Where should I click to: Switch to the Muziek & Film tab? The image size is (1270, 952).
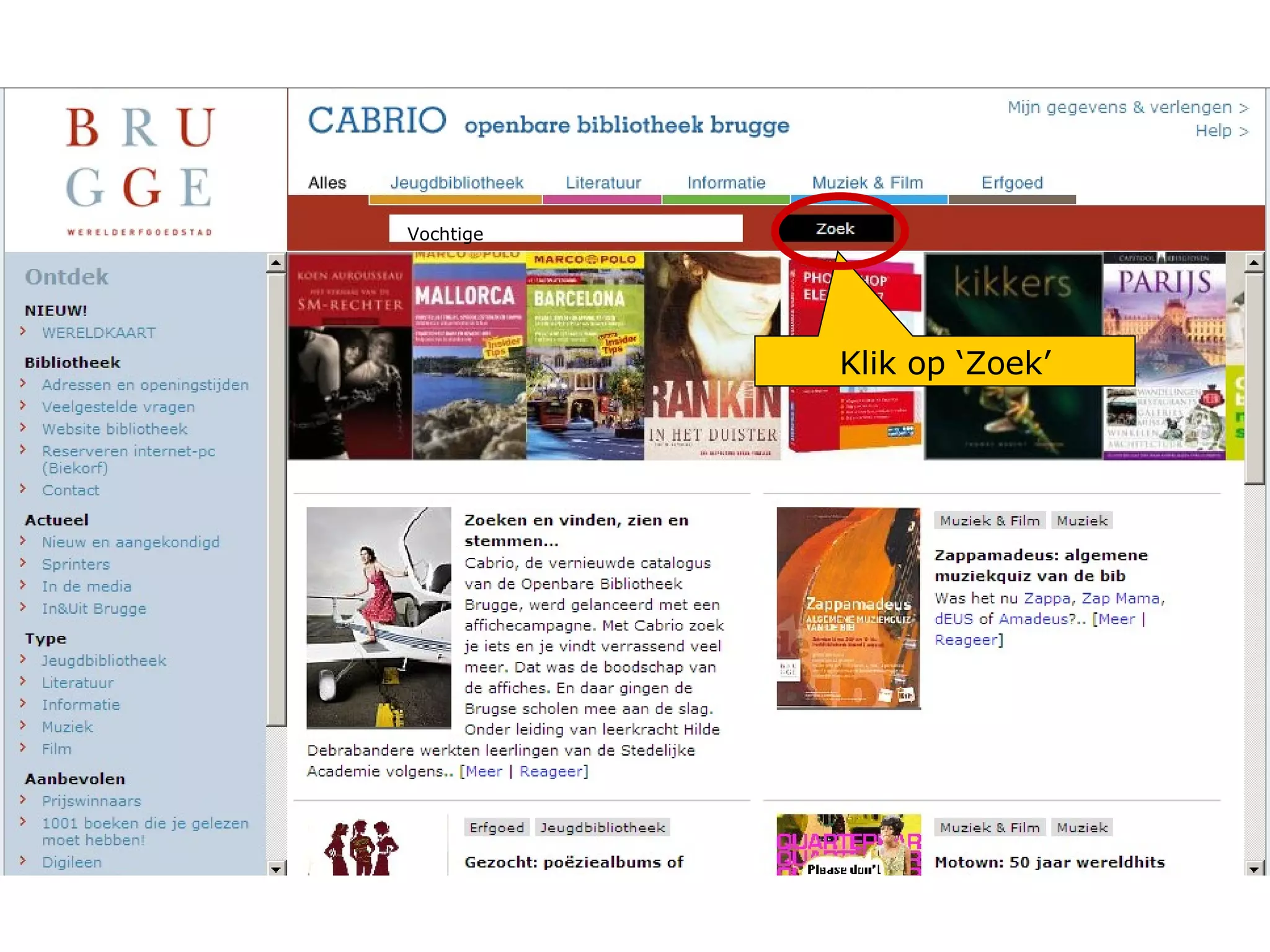[x=867, y=183]
